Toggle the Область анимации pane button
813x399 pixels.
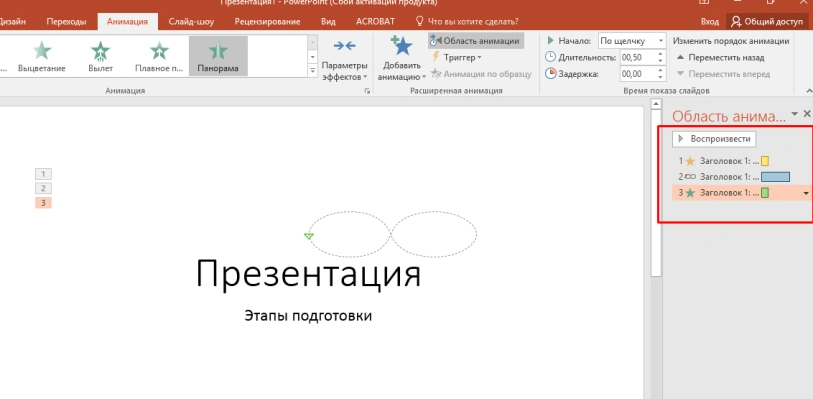(x=476, y=41)
